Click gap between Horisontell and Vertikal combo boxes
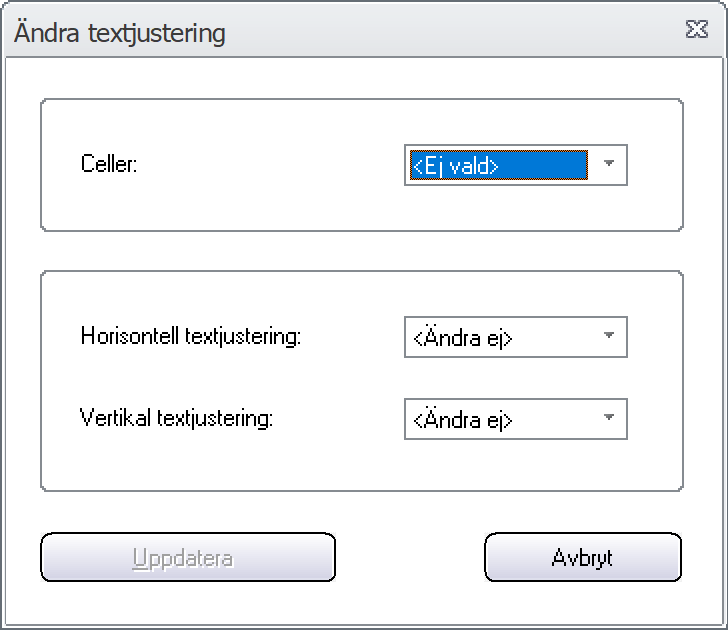728x630 pixels. 515,378
